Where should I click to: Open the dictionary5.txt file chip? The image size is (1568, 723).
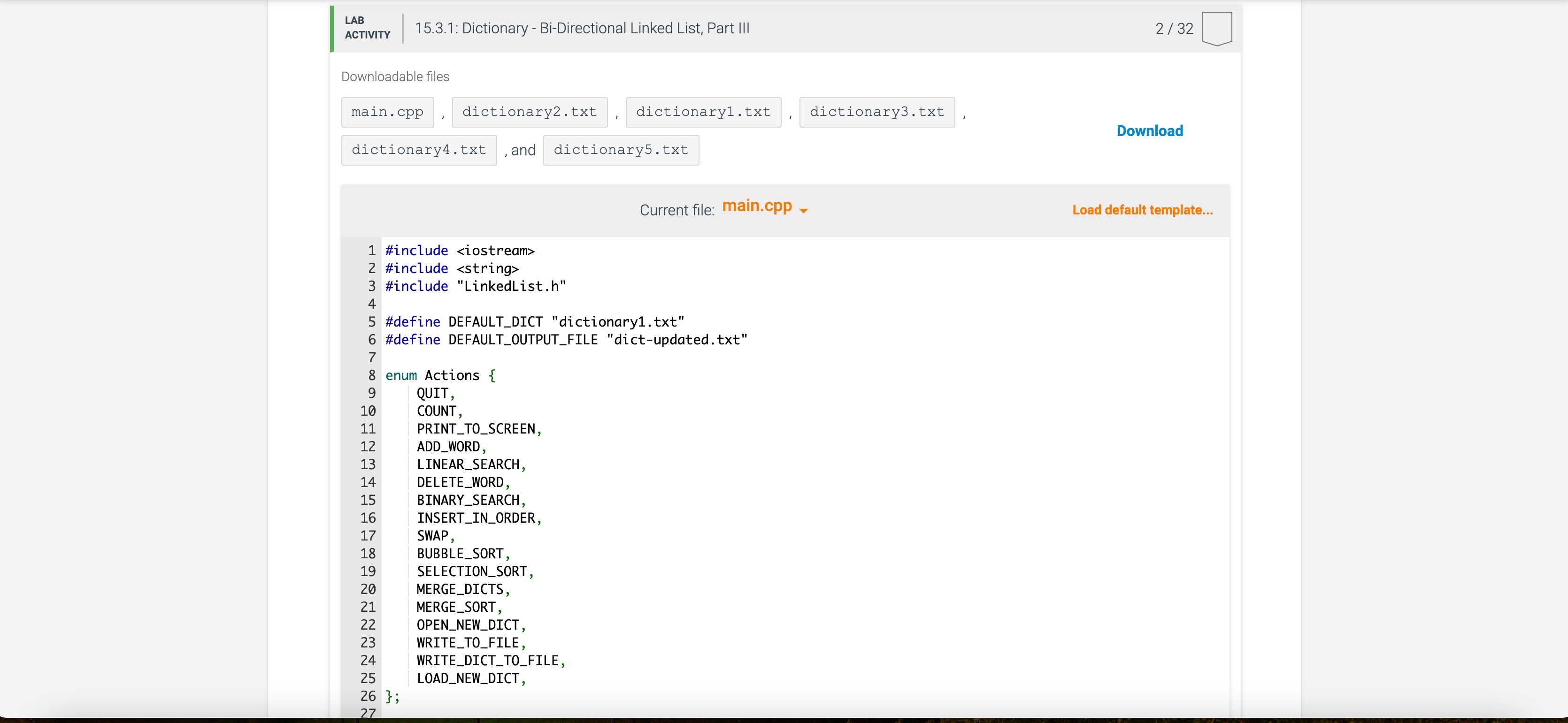pyautogui.click(x=621, y=150)
